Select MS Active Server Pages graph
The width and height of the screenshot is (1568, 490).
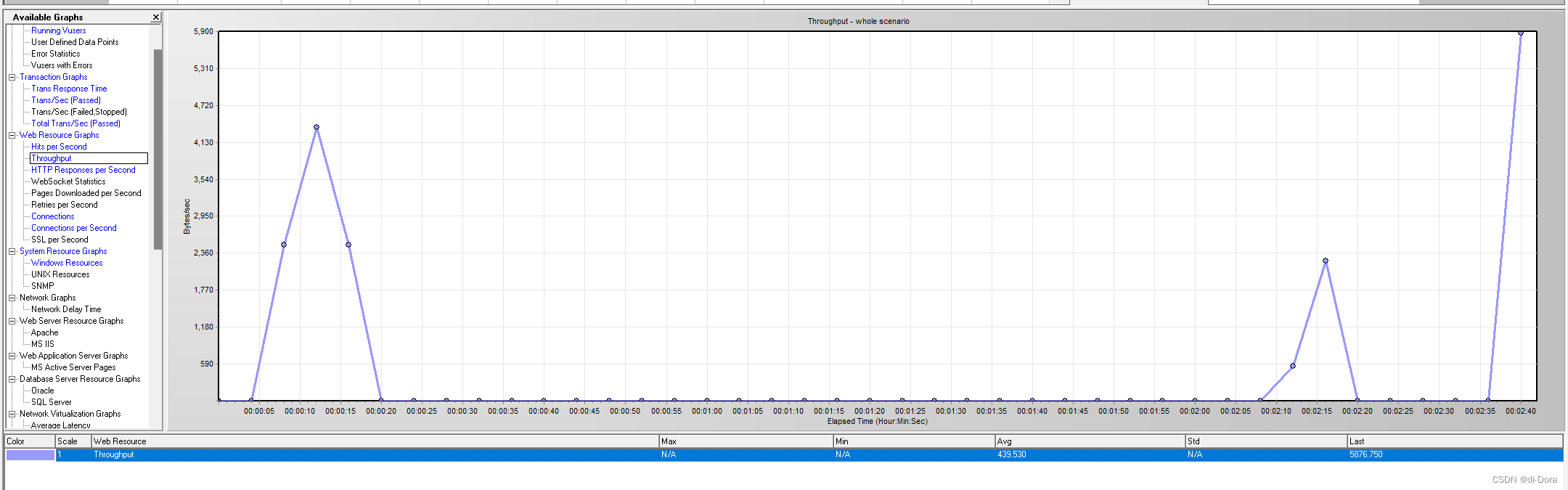pos(73,367)
